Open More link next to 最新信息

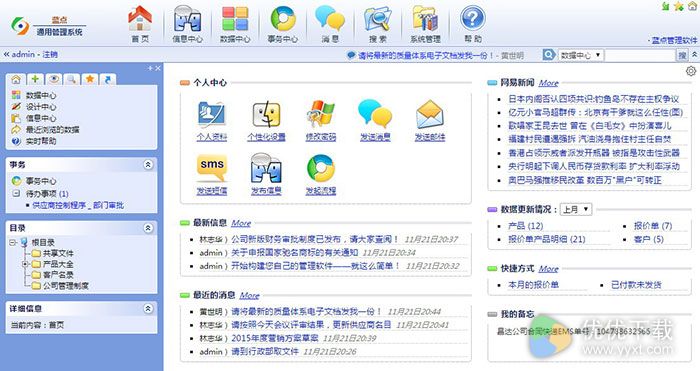click(x=241, y=223)
